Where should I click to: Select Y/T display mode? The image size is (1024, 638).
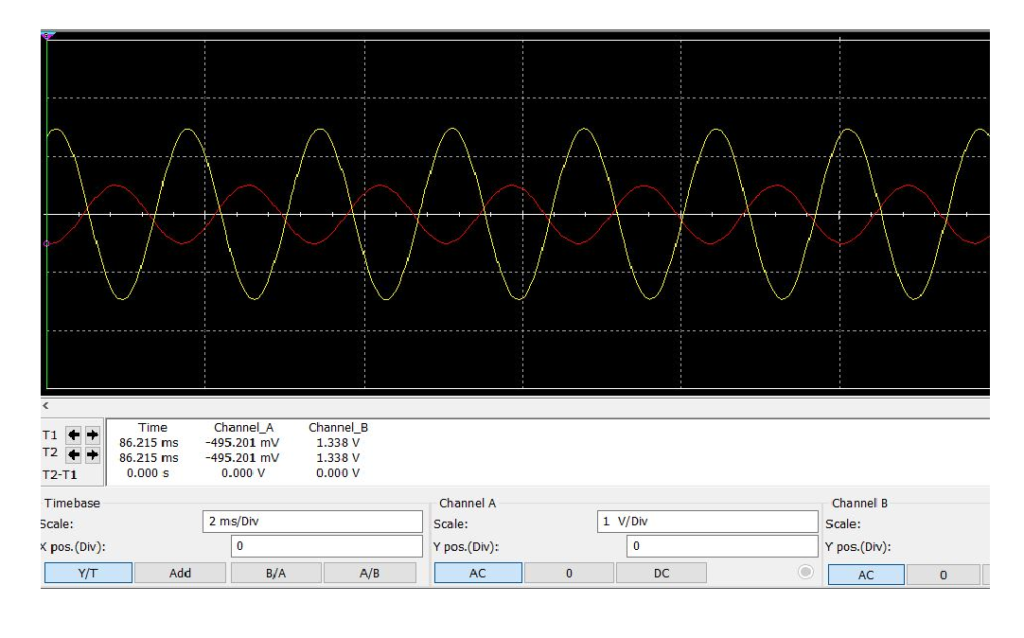coord(88,573)
